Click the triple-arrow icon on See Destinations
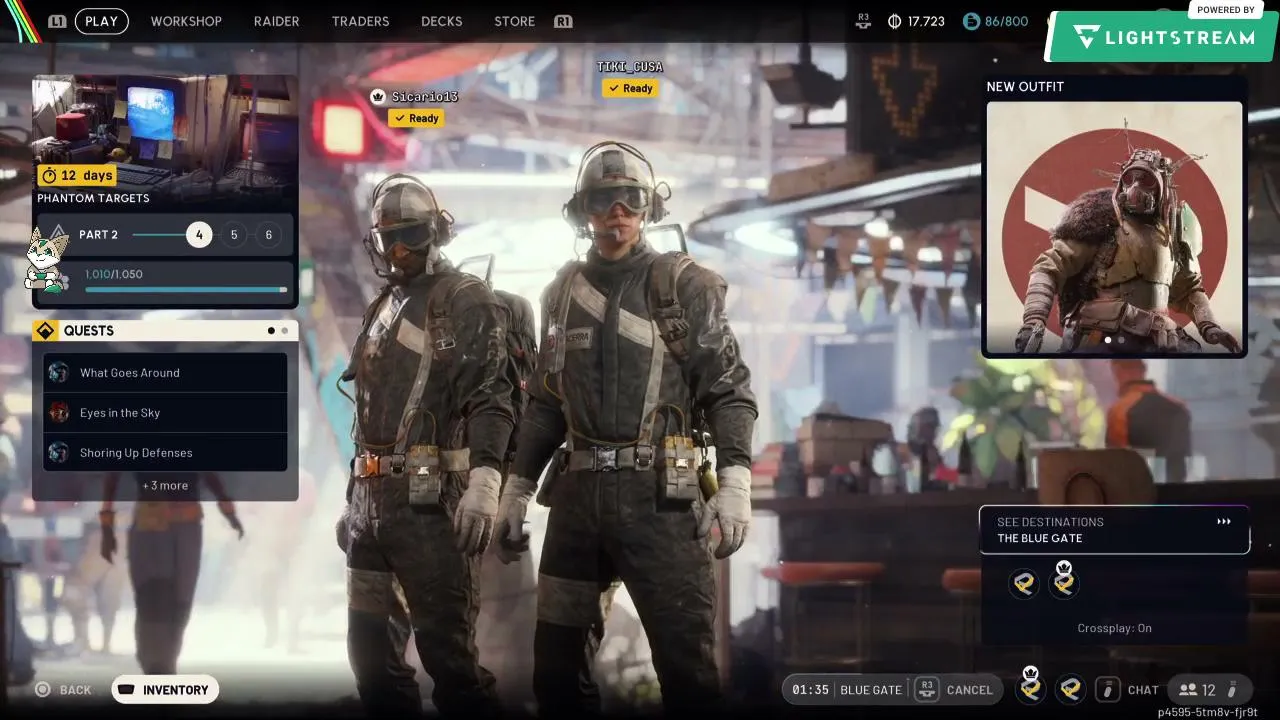Viewport: 1280px width, 720px height. [x=1224, y=521]
